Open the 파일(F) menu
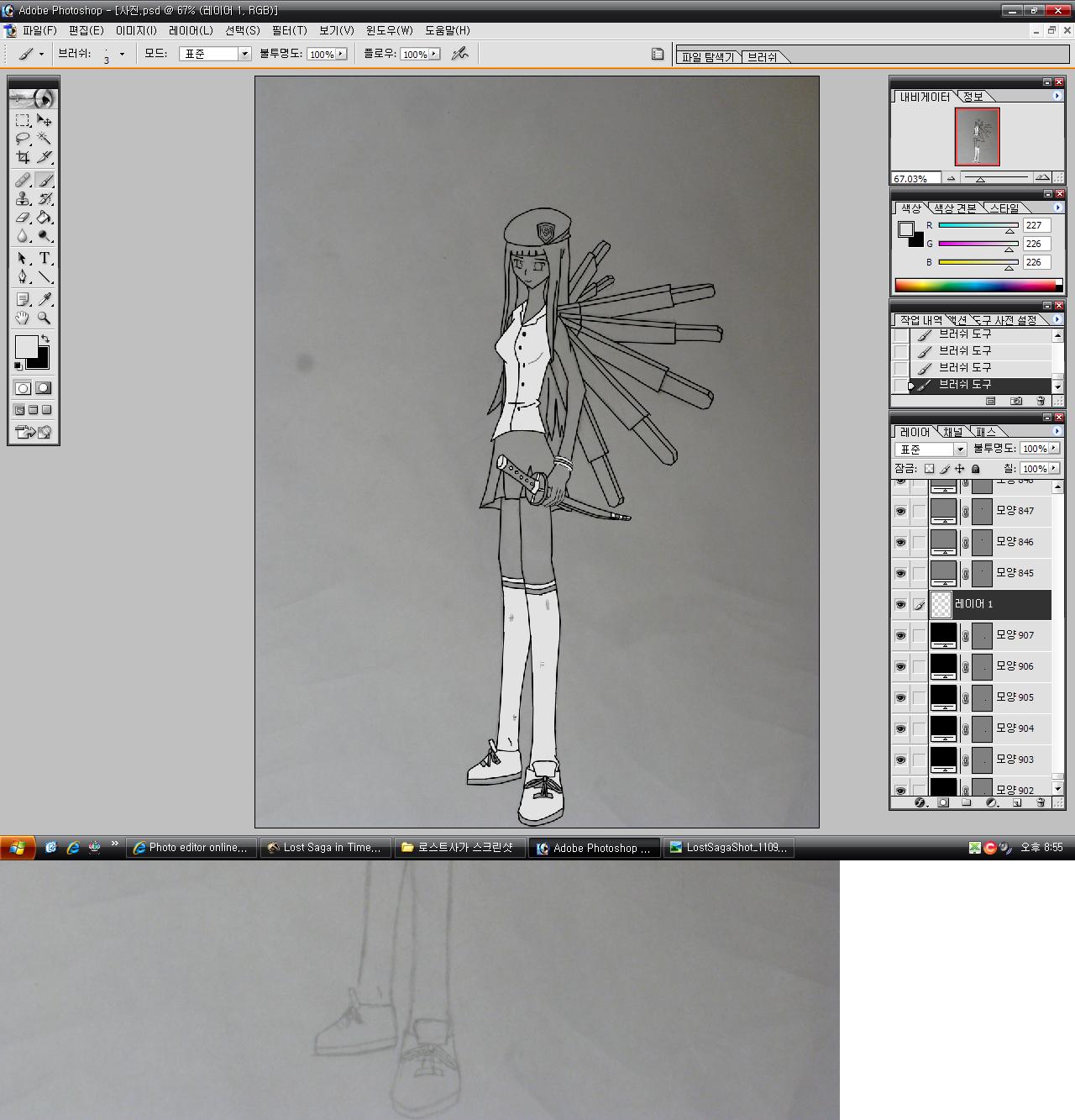This screenshot has height=1120, width=1075. pyautogui.click(x=39, y=30)
